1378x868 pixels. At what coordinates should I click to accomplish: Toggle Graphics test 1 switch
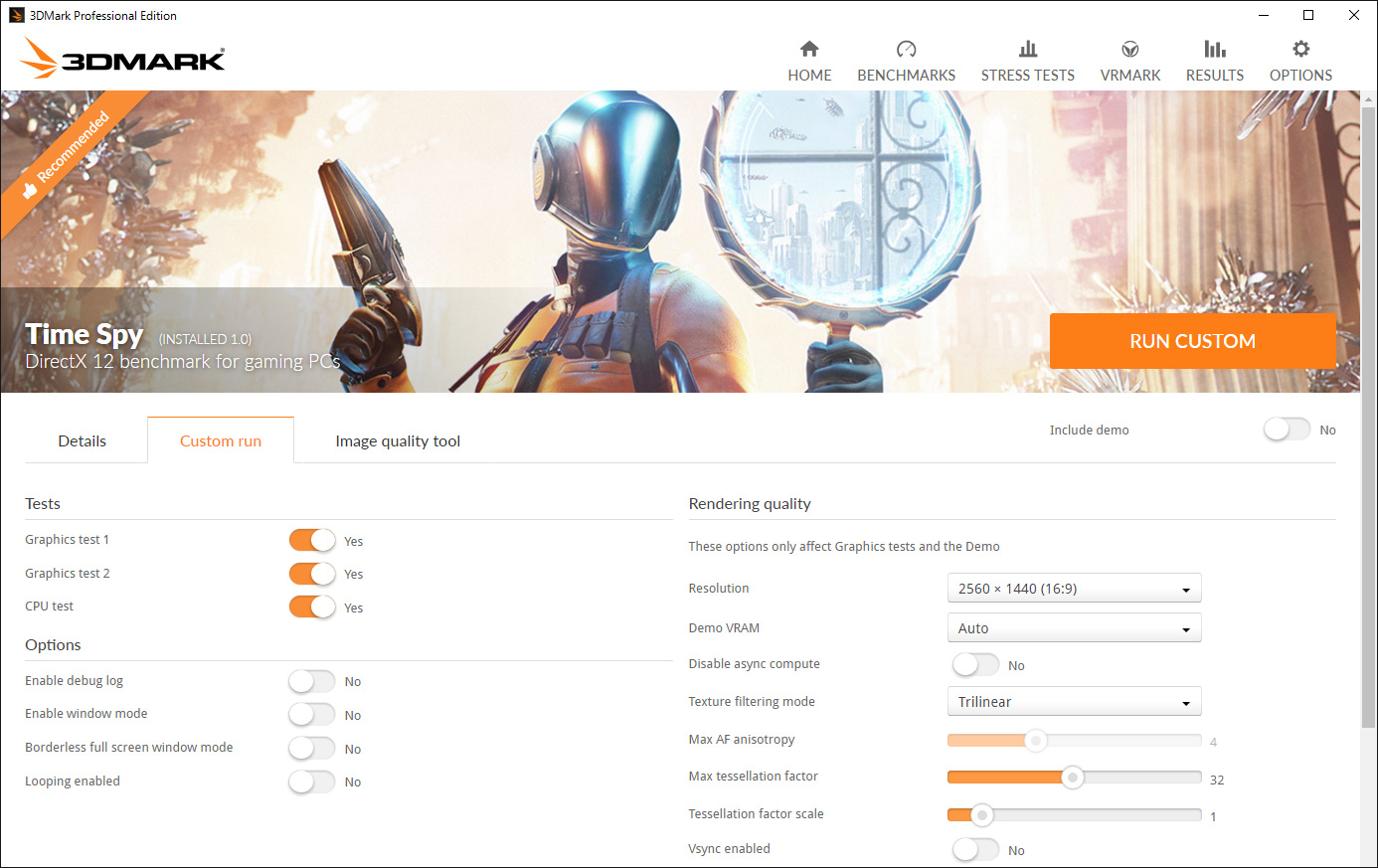coord(312,540)
